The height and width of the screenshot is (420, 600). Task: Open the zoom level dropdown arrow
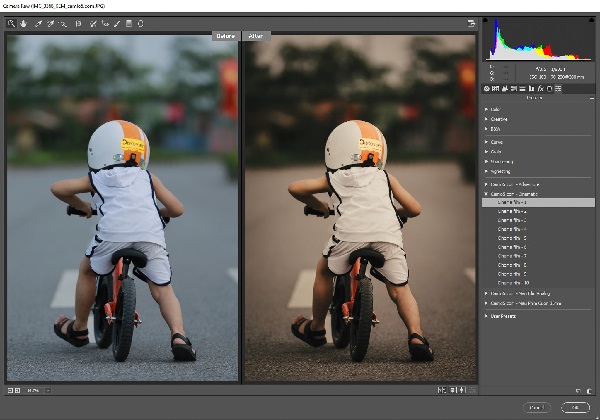pyautogui.click(x=48, y=391)
